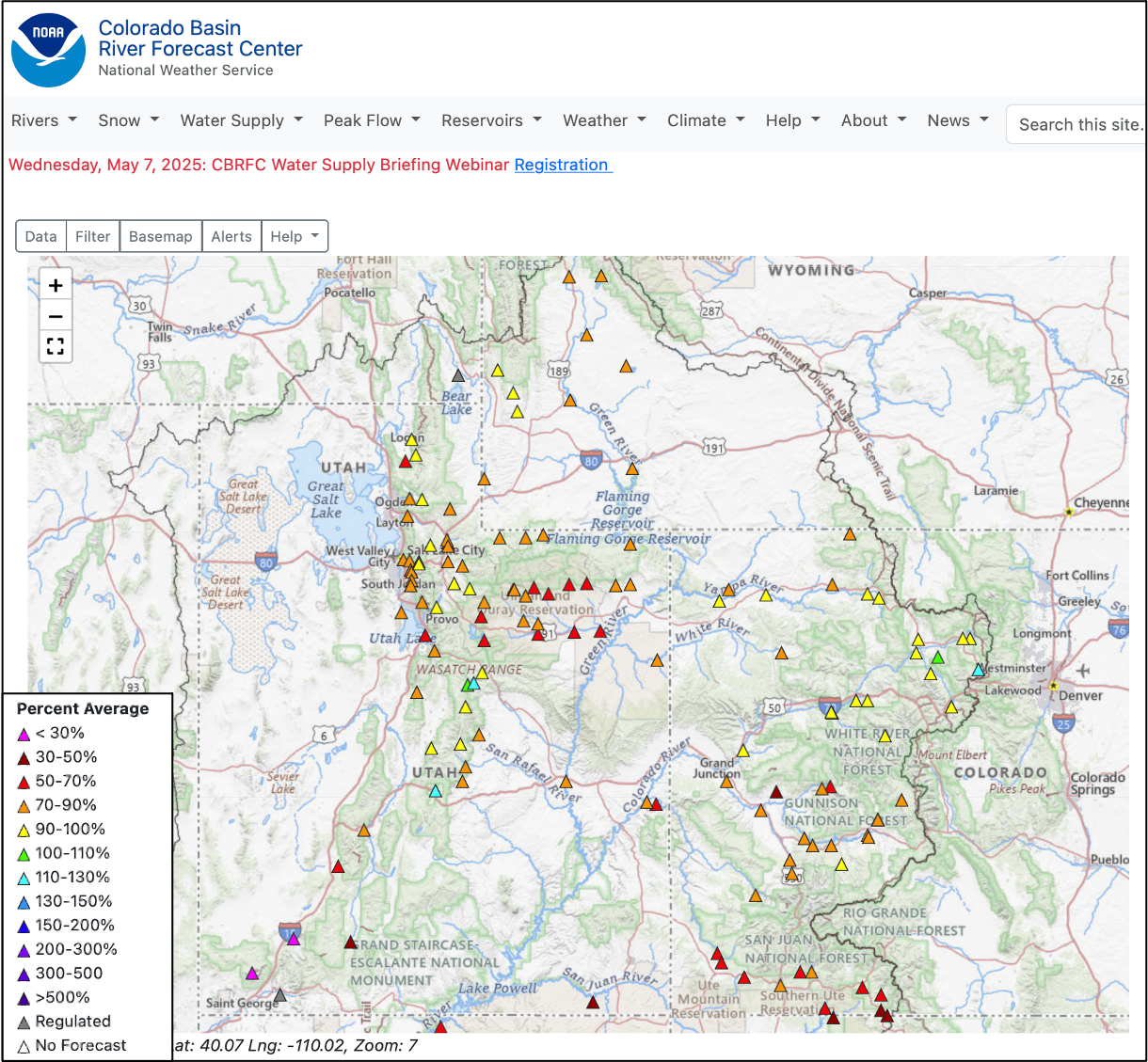Click the Basemap button

161,237
